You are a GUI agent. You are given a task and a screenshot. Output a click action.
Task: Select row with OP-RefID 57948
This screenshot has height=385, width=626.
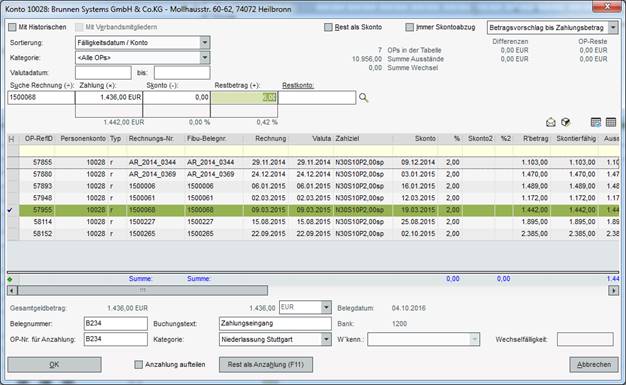click(x=313, y=198)
